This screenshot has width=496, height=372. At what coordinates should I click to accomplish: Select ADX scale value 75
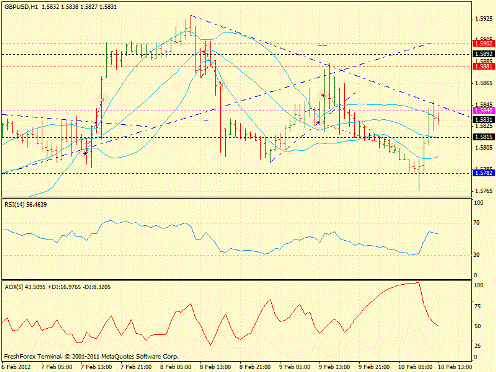pos(477,307)
